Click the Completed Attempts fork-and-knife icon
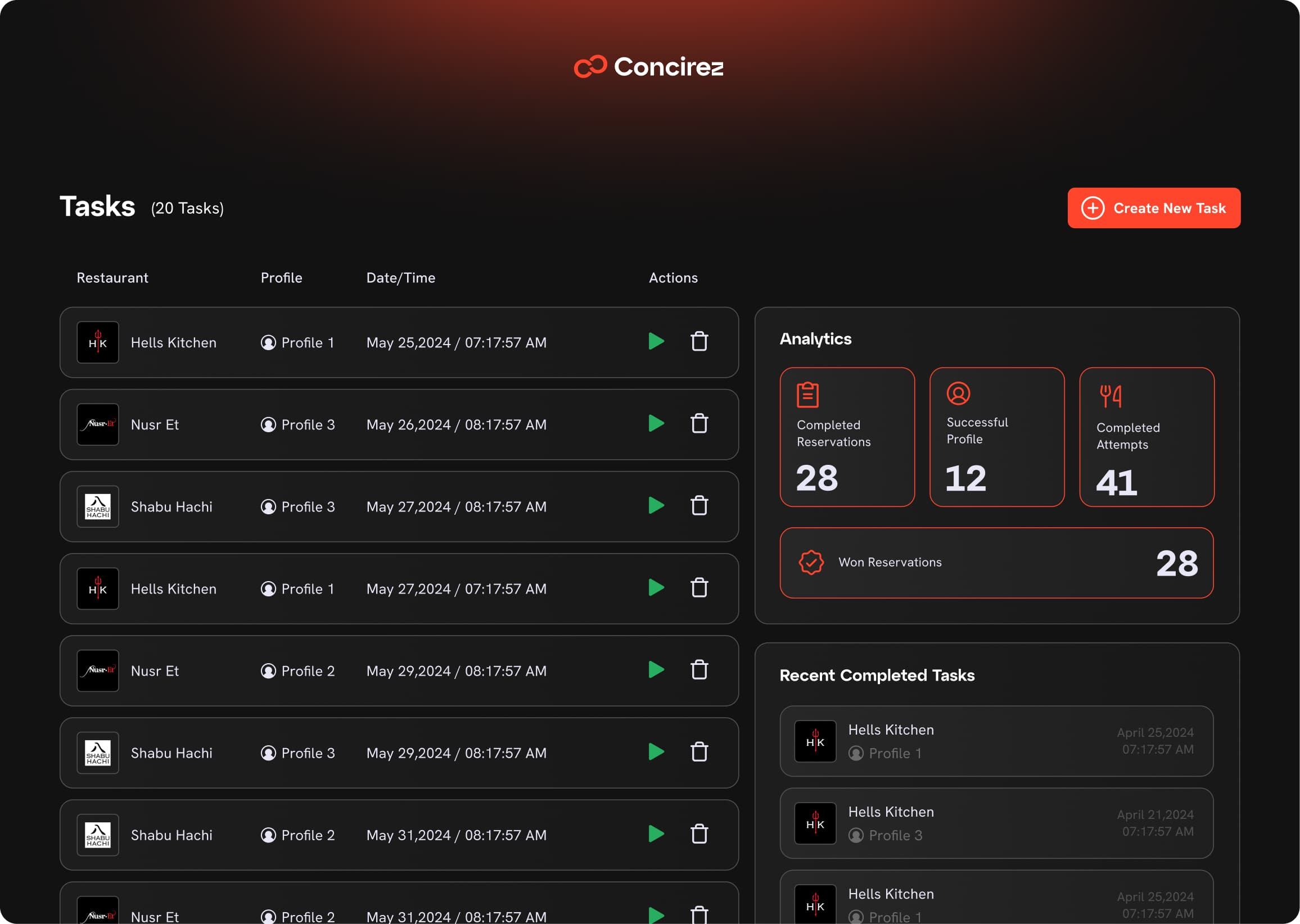 (1110, 396)
